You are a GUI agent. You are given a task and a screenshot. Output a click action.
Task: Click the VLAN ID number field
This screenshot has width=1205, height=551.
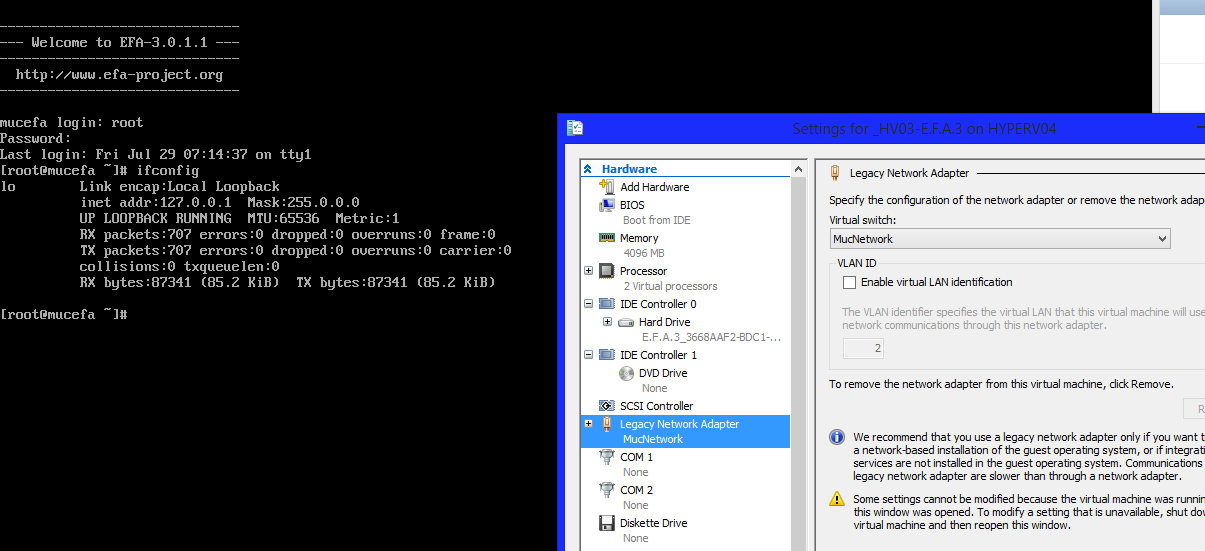tap(864, 349)
